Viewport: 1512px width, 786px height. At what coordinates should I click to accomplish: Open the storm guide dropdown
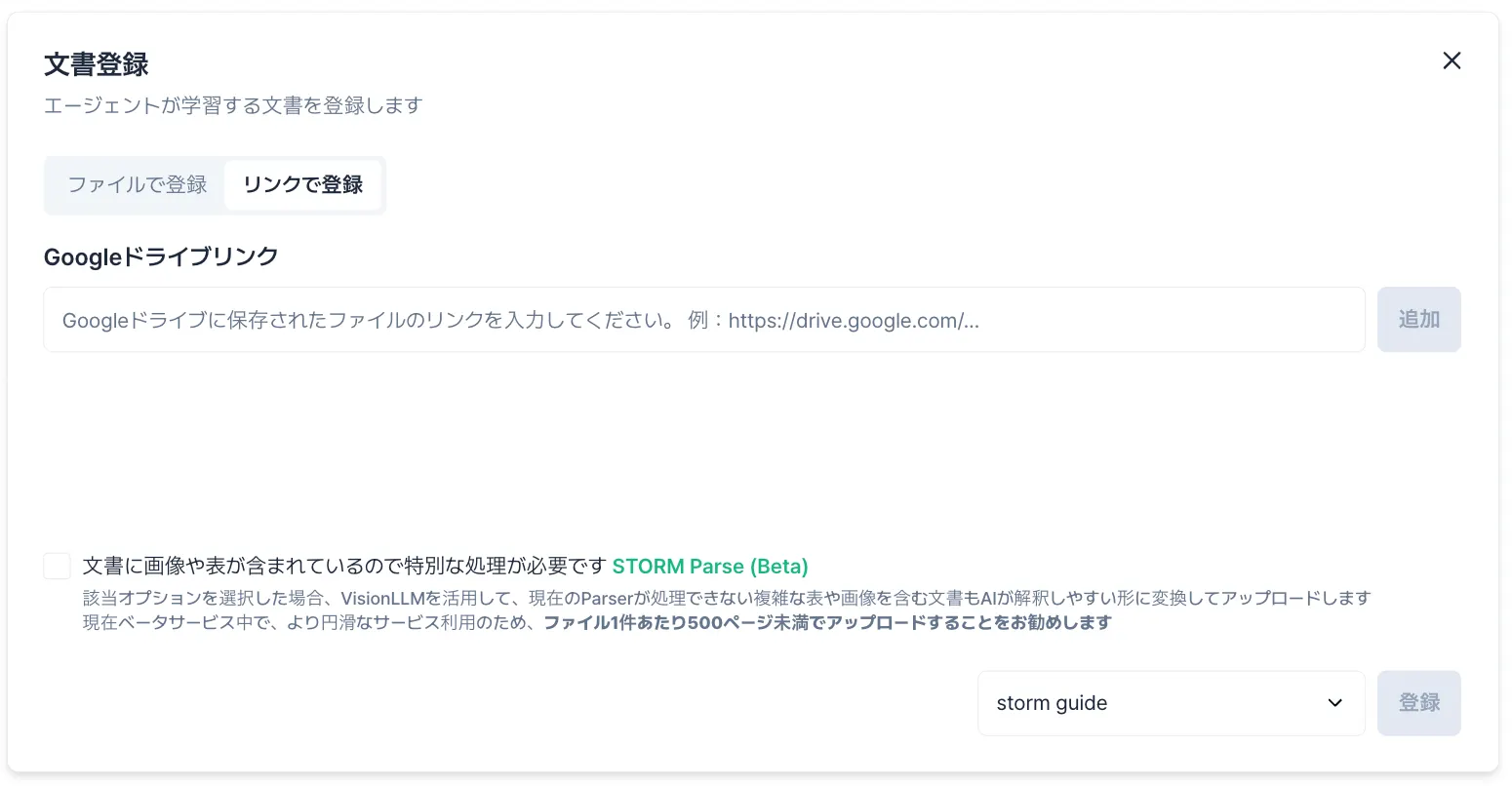point(1170,703)
